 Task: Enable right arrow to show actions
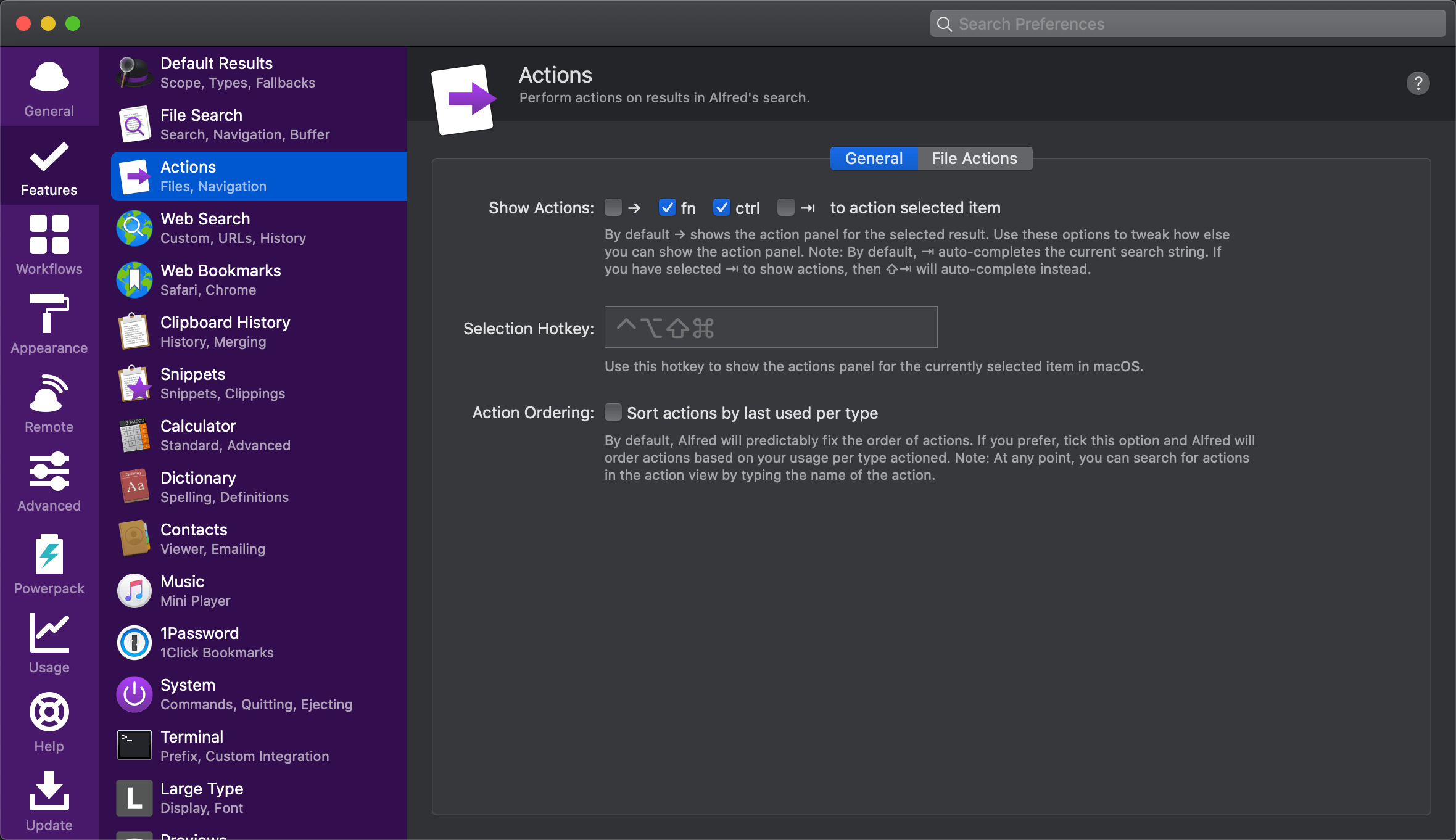[x=613, y=207]
